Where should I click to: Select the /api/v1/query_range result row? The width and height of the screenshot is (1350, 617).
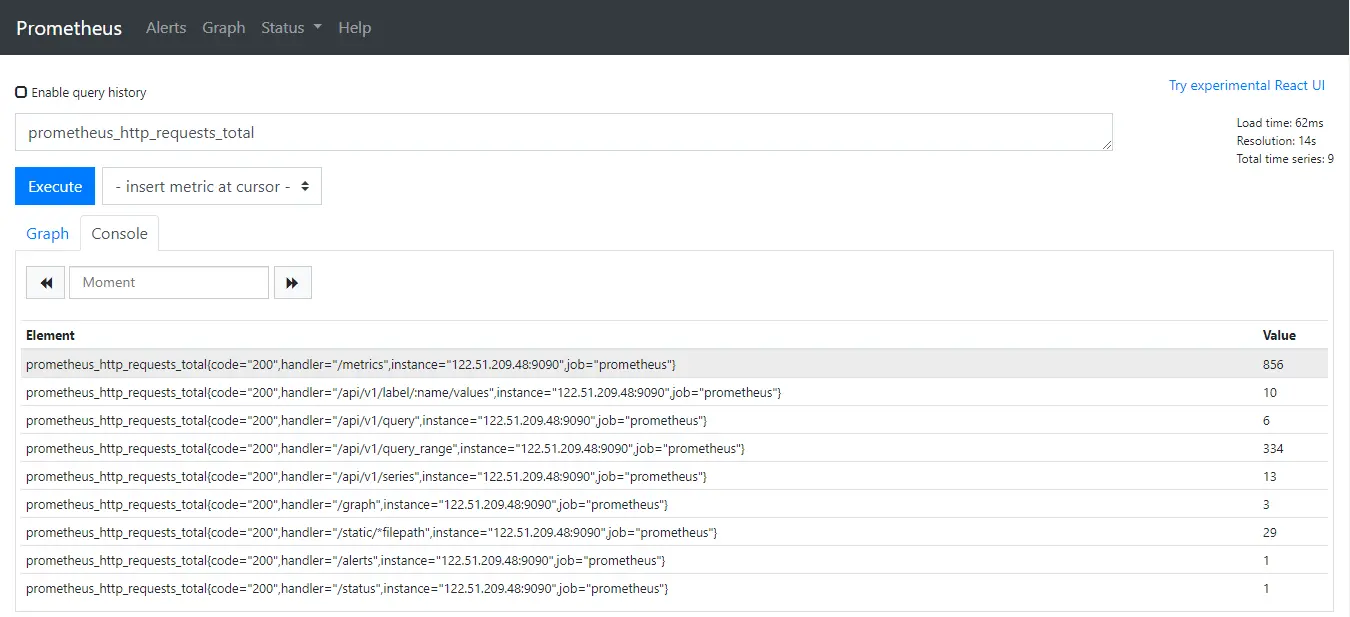pyautogui.click(x=385, y=449)
